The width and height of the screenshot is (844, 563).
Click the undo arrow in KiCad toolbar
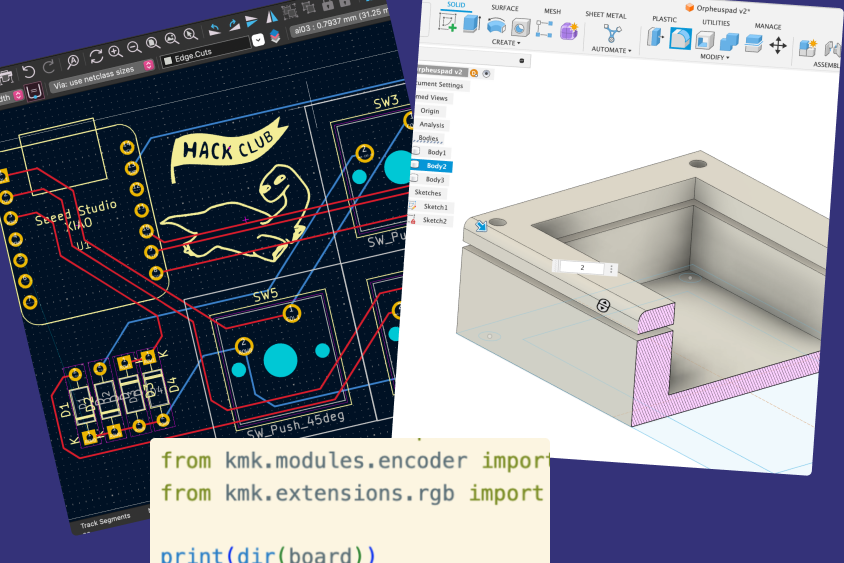(x=29, y=71)
